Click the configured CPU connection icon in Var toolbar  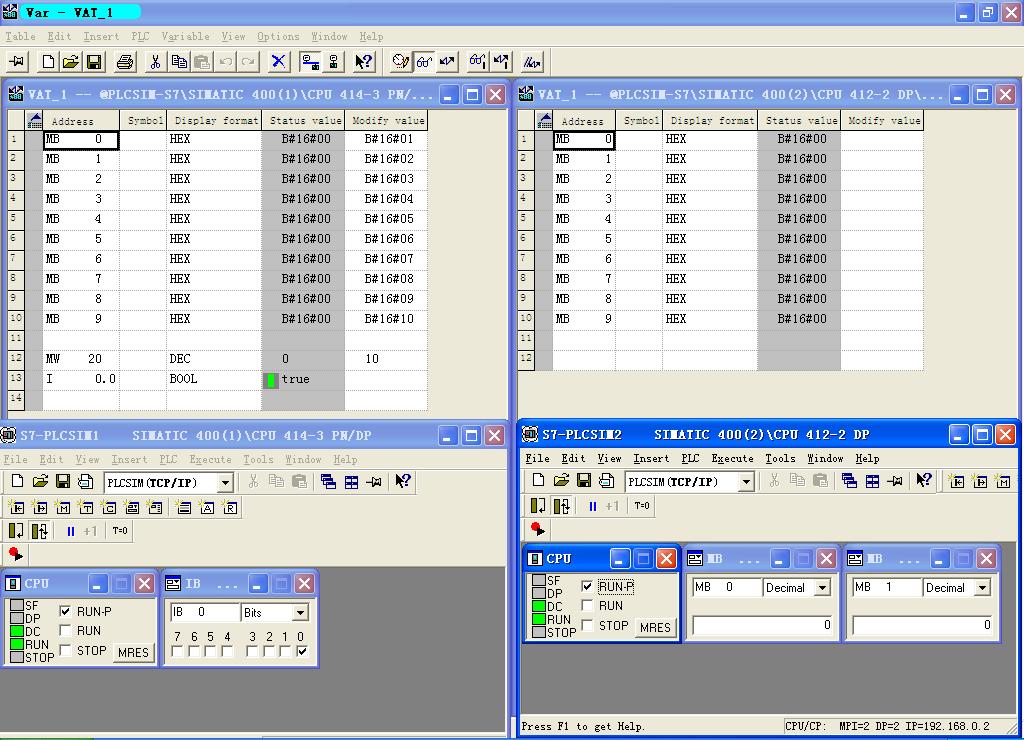coord(310,62)
